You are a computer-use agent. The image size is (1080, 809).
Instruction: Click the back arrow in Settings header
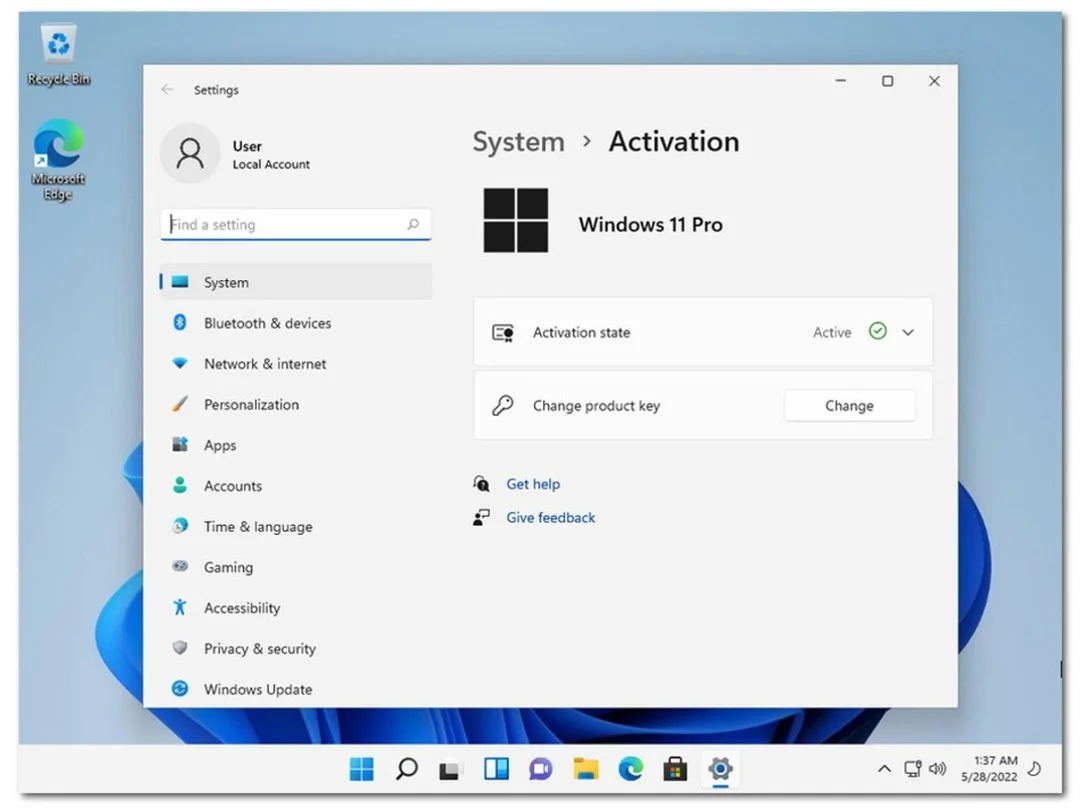[x=167, y=90]
